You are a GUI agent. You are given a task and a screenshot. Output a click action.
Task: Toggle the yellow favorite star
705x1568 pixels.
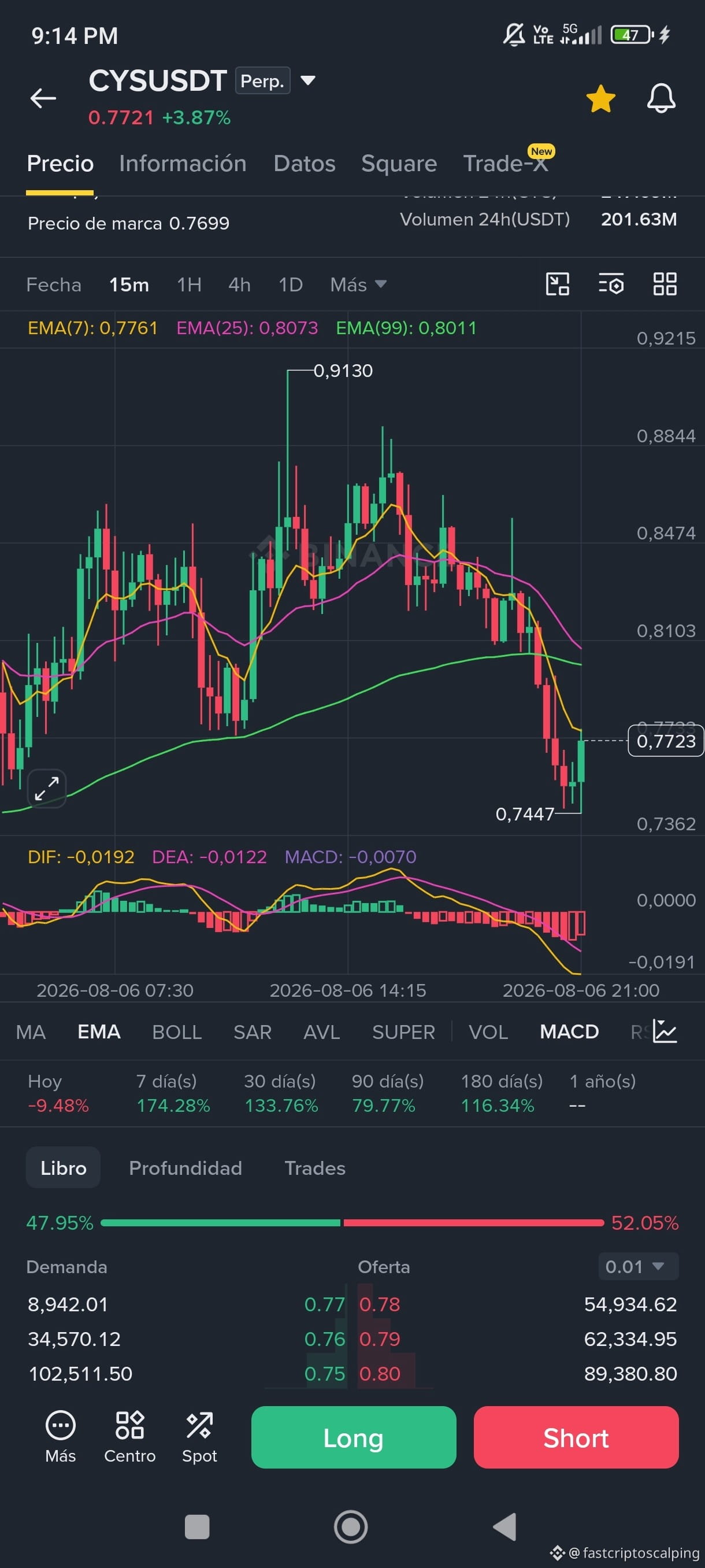tap(600, 99)
